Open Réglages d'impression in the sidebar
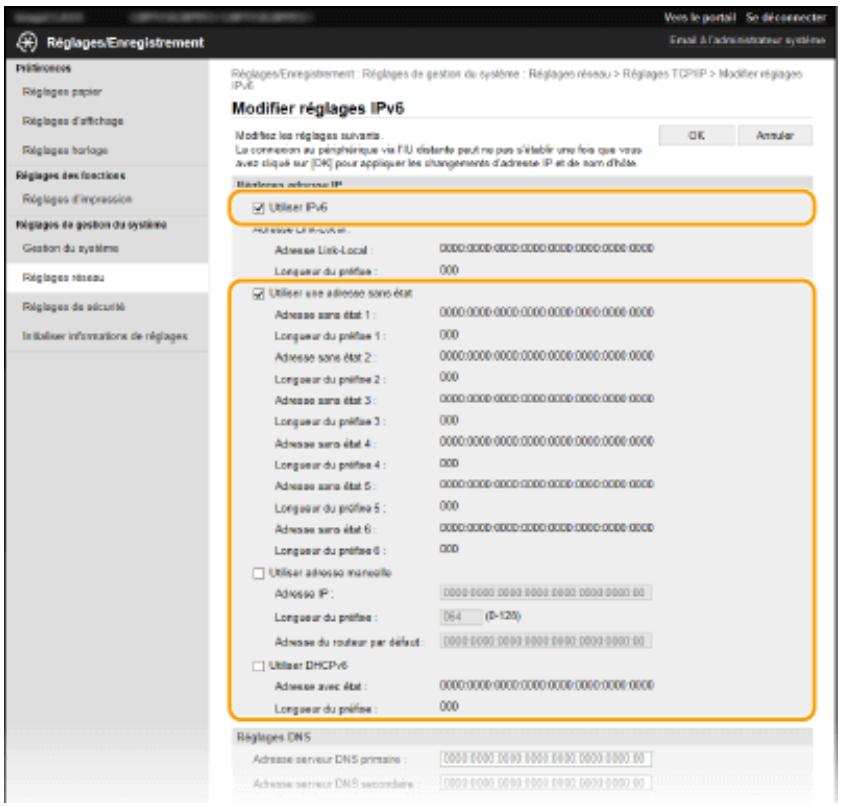Viewport: 843px width, 806px height. [77, 199]
